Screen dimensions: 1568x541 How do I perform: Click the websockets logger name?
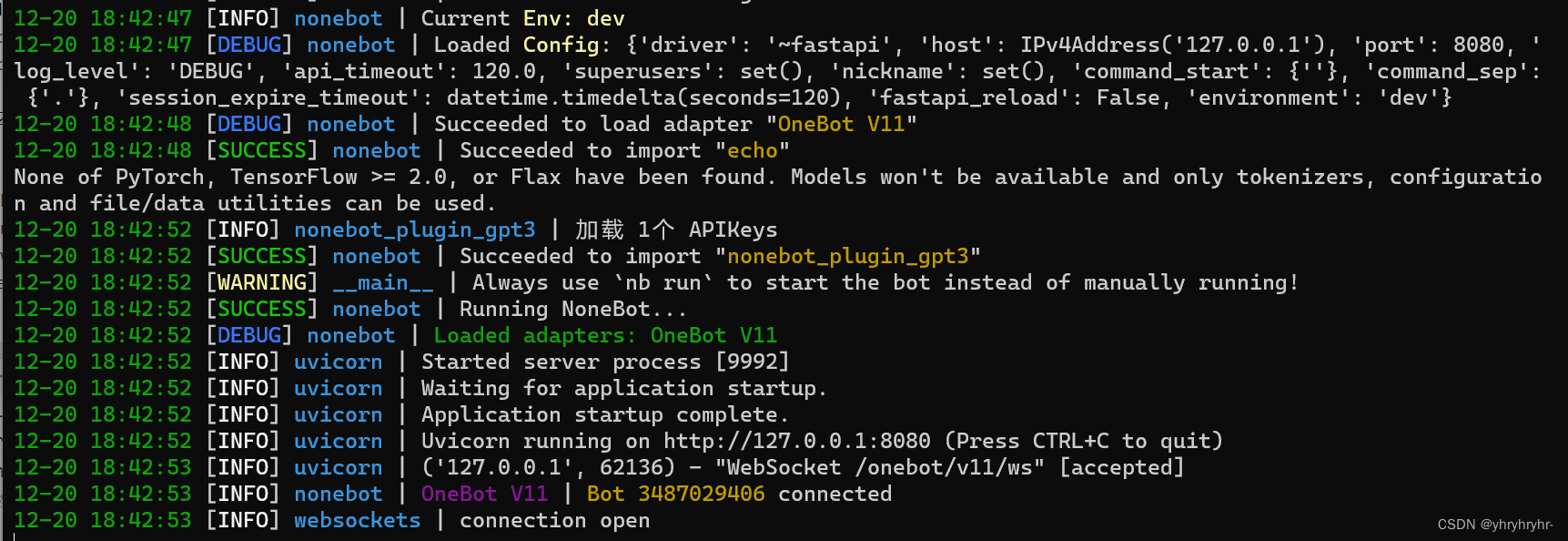click(358, 520)
